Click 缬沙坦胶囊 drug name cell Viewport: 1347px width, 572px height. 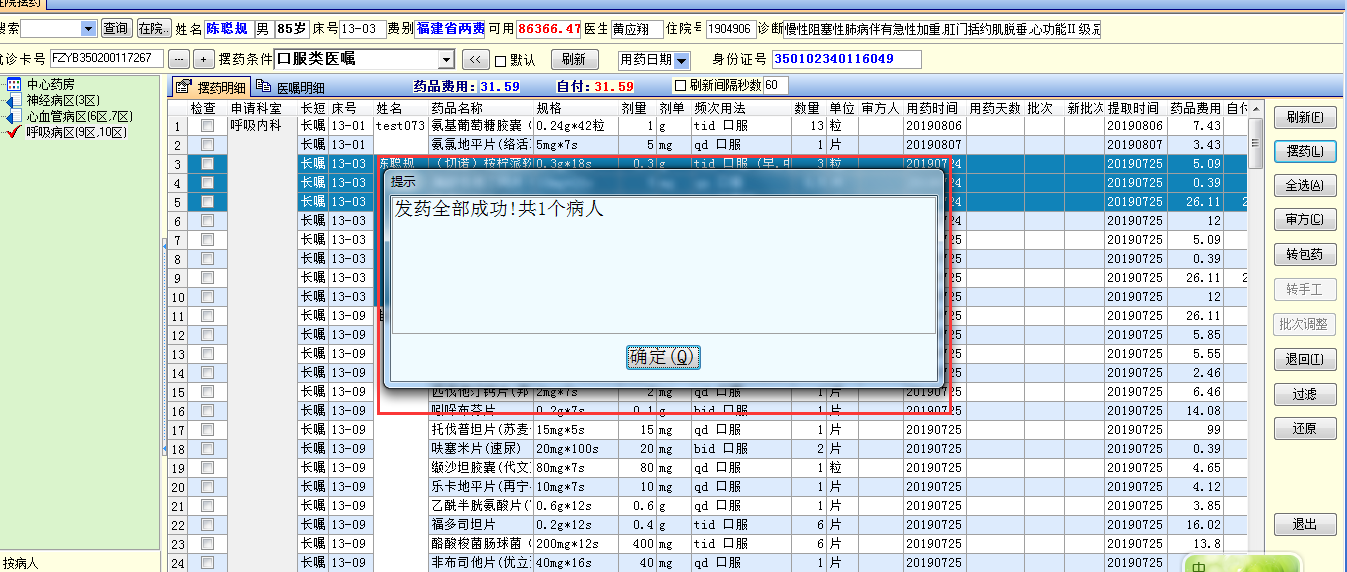coord(481,468)
